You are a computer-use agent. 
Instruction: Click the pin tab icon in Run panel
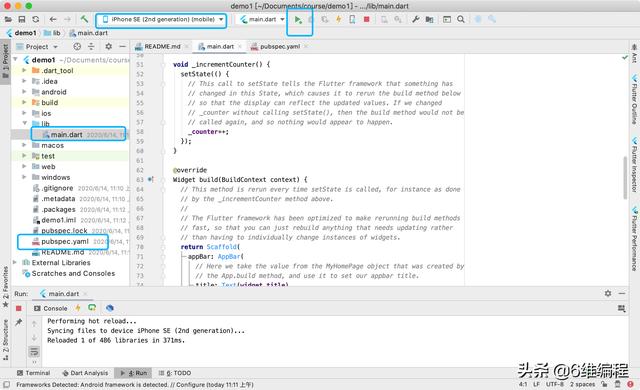tap(19, 322)
